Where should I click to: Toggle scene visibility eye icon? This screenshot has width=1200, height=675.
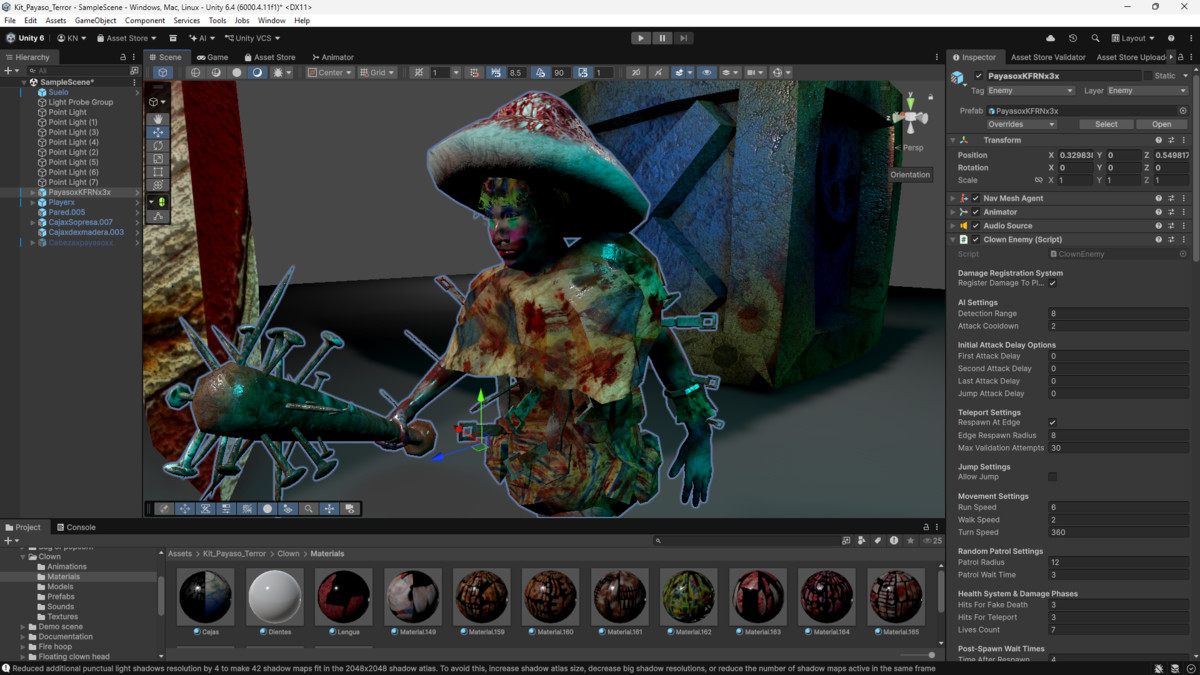point(707,72)
